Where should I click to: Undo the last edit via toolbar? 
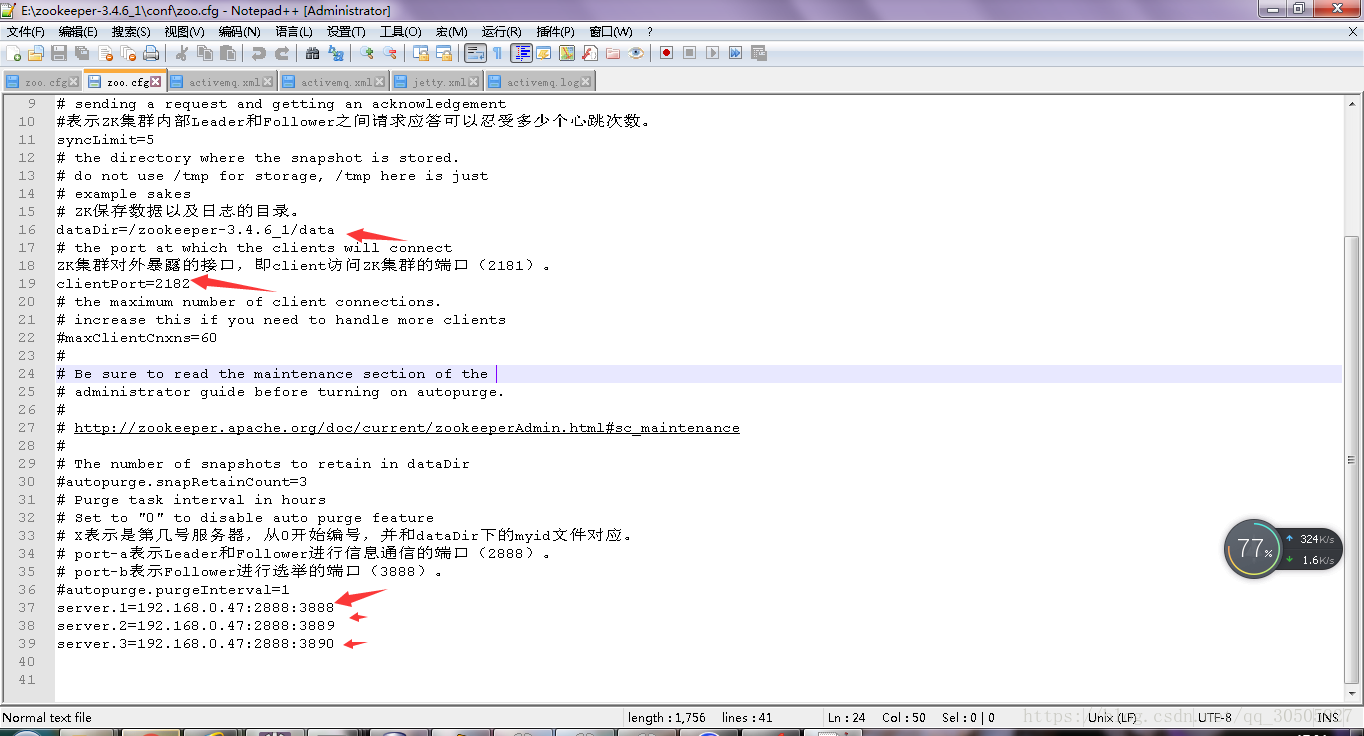click(x=258, y=53)
